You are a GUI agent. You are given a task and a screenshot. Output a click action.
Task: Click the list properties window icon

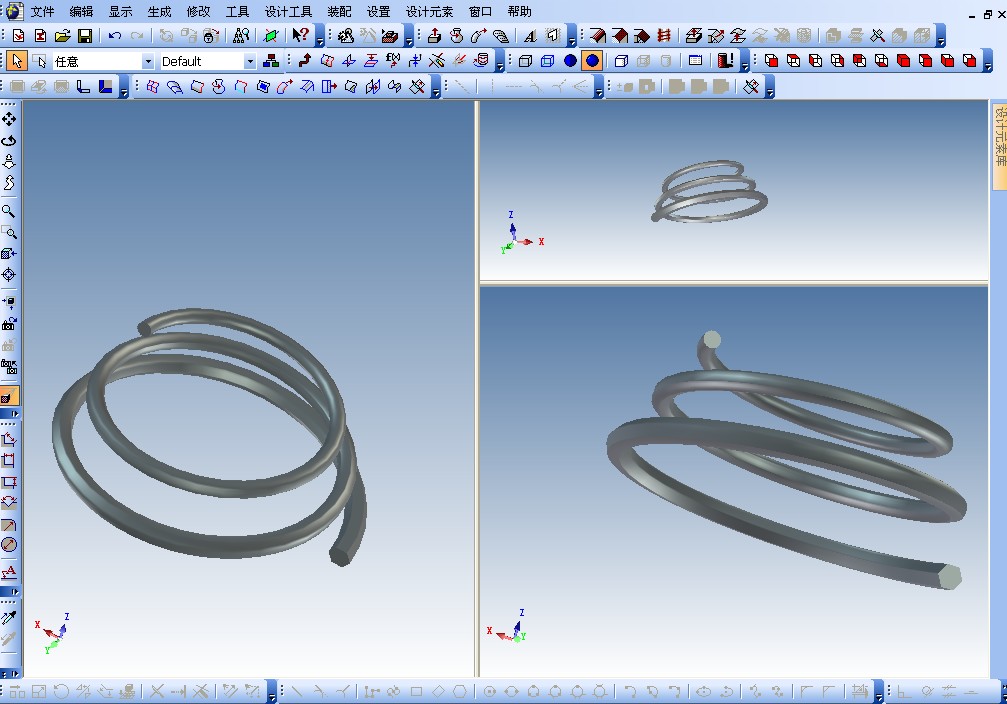pyautogui.click(x=696, y=61)
